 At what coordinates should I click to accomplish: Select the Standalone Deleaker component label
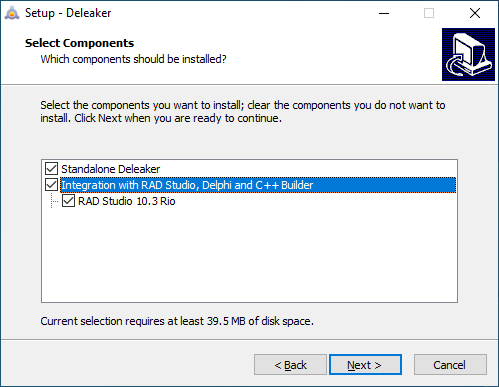pos(111,169)
